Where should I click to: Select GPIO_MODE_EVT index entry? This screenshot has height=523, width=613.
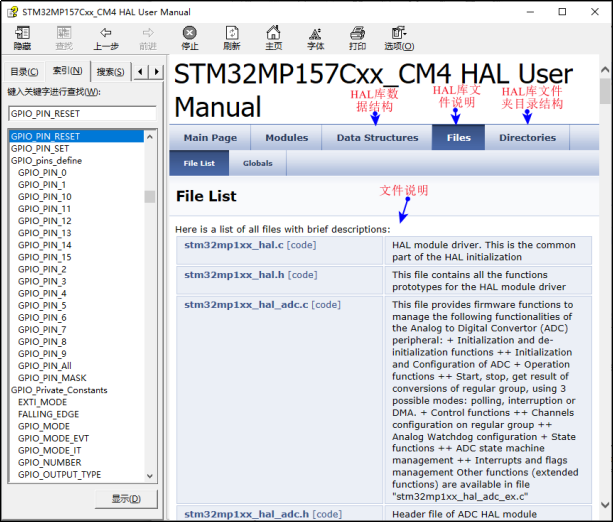54,439
